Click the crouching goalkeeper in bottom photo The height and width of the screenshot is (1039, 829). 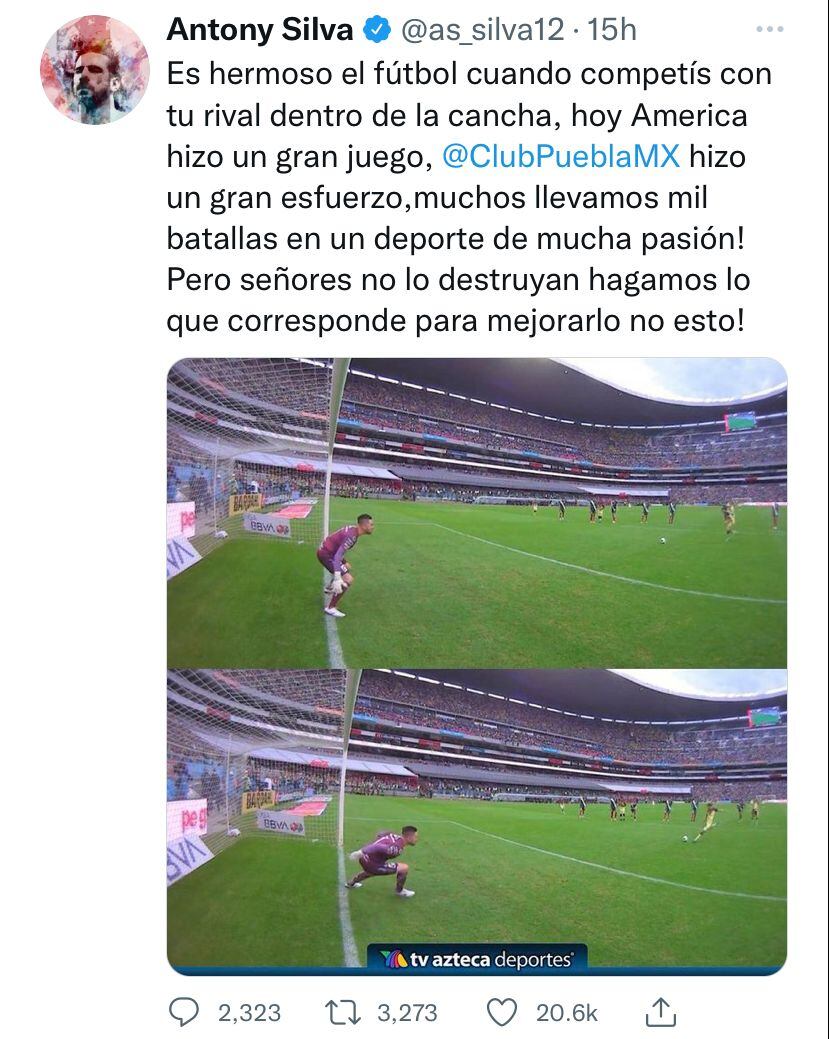click(x=383, y=861)
